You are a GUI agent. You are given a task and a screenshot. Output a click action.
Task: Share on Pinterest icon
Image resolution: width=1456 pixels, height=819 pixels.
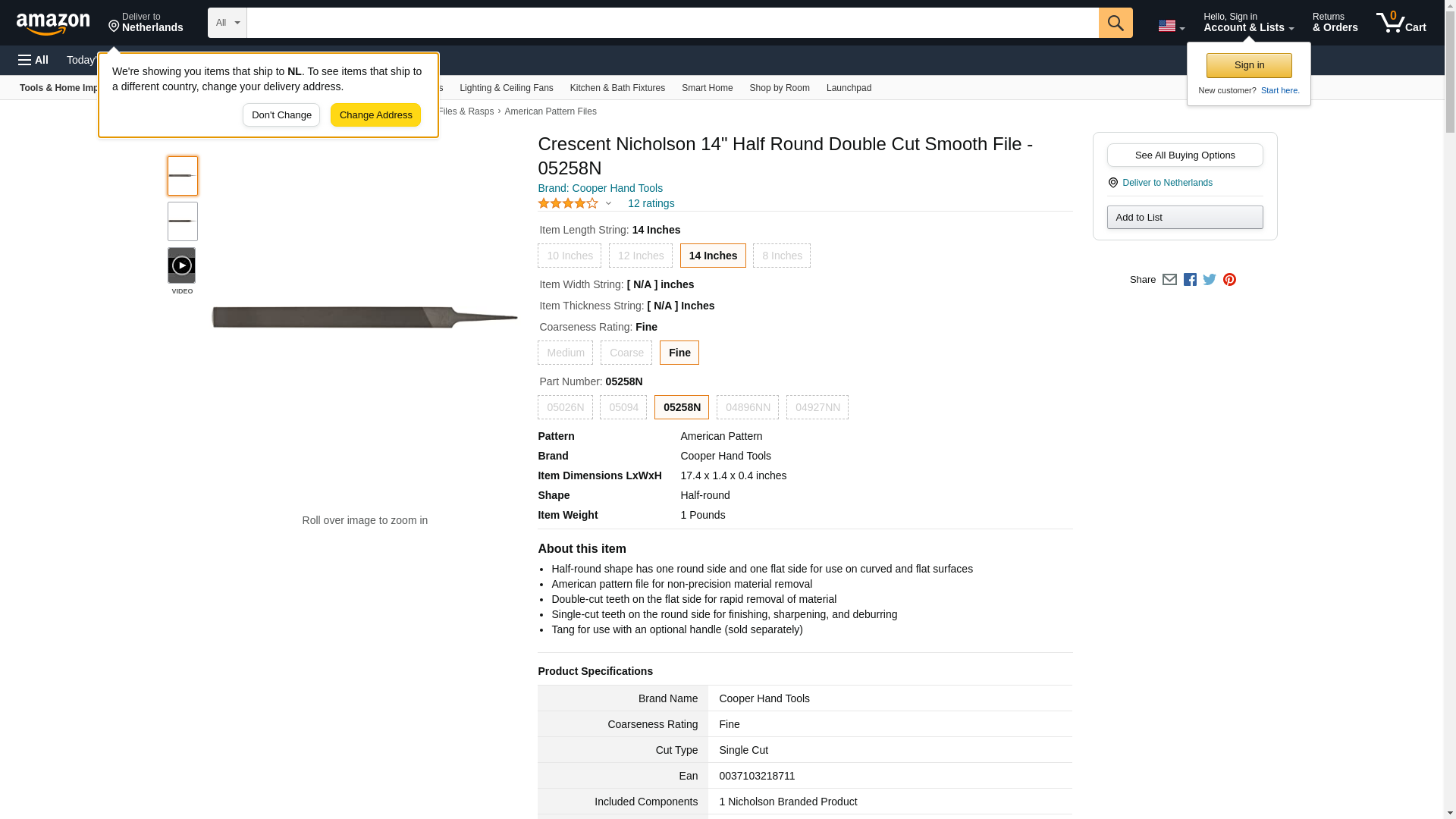(1229, 280)
